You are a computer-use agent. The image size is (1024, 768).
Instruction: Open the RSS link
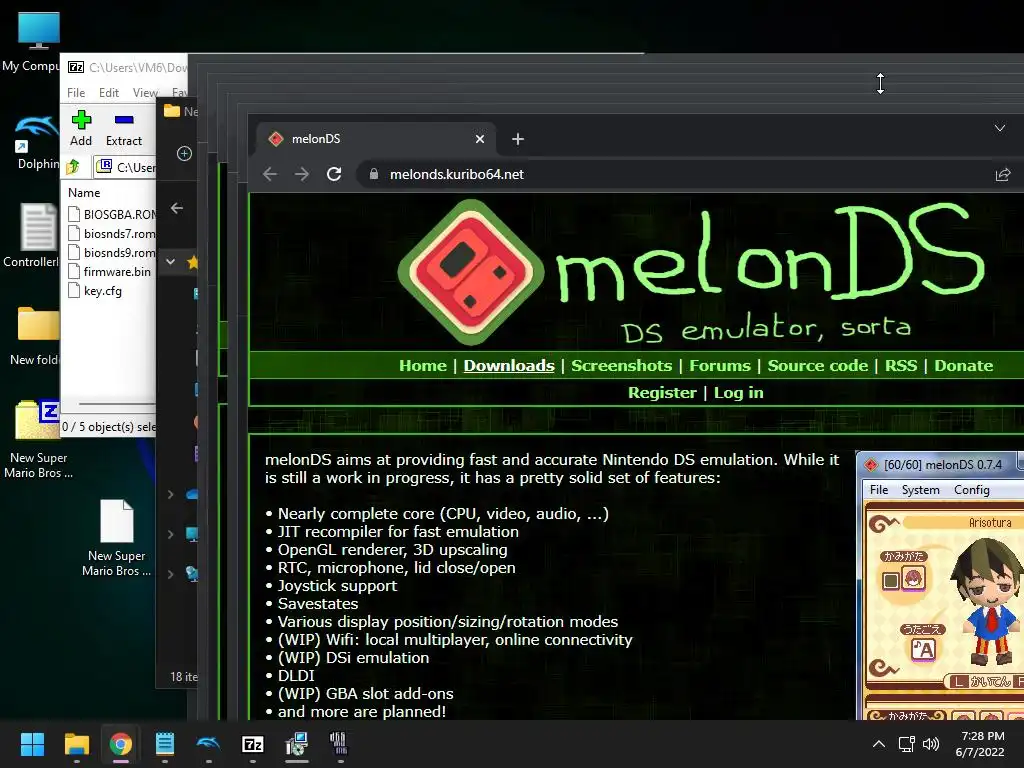pyautogui.click(x=901, y=366)
